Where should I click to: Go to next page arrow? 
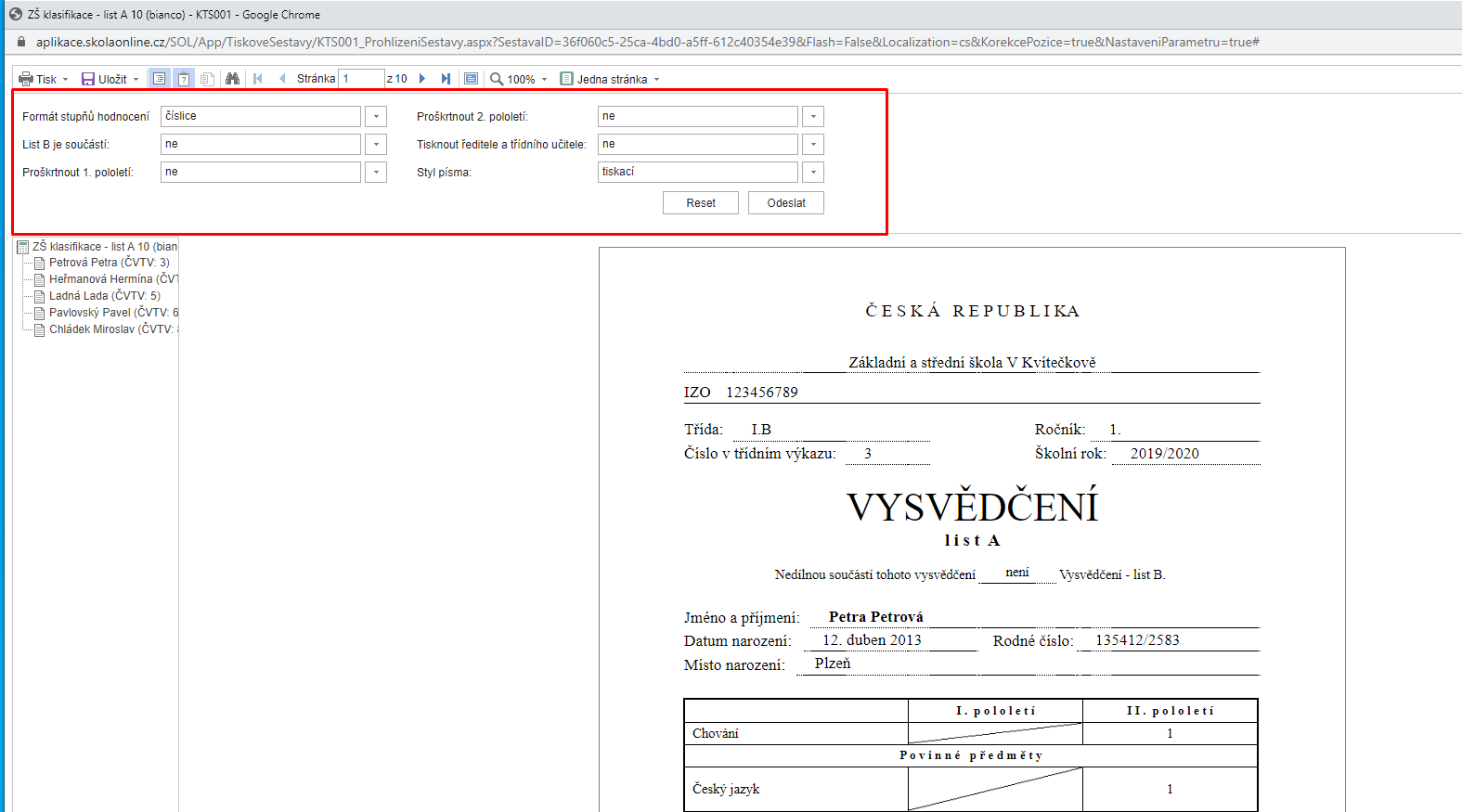[x=422, y=79]
